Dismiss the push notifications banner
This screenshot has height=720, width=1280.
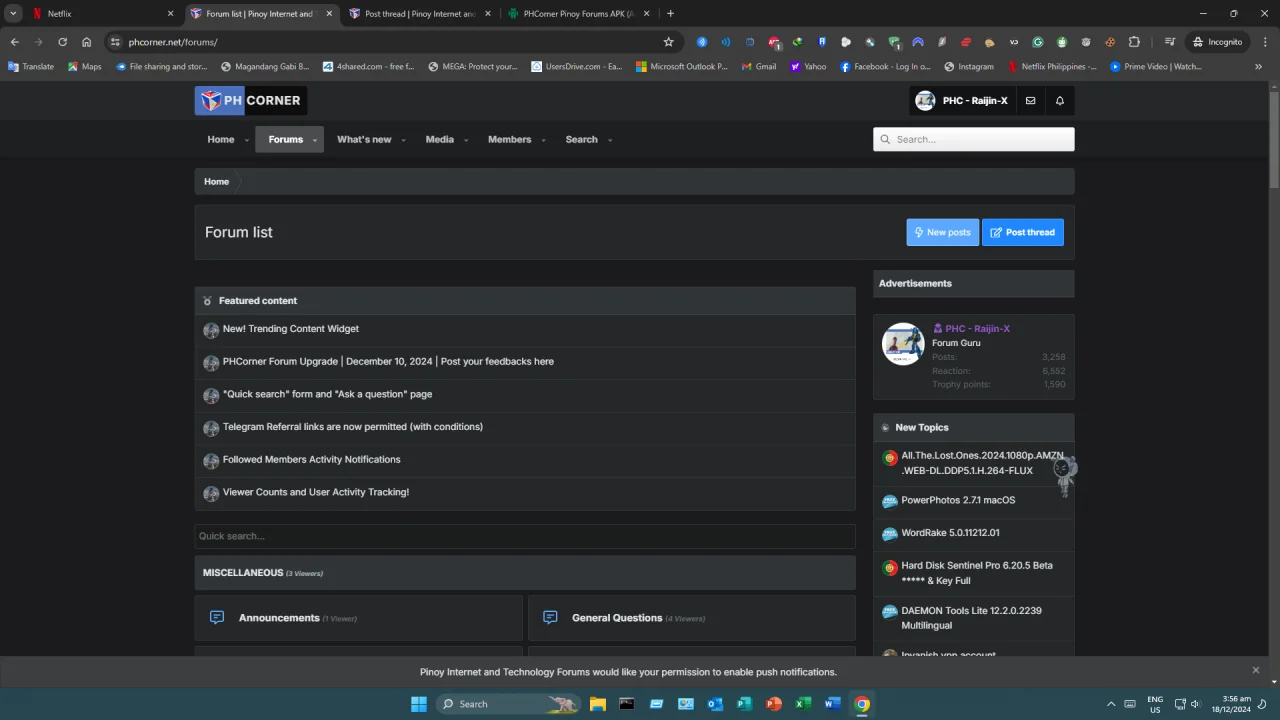(1256, 670)
